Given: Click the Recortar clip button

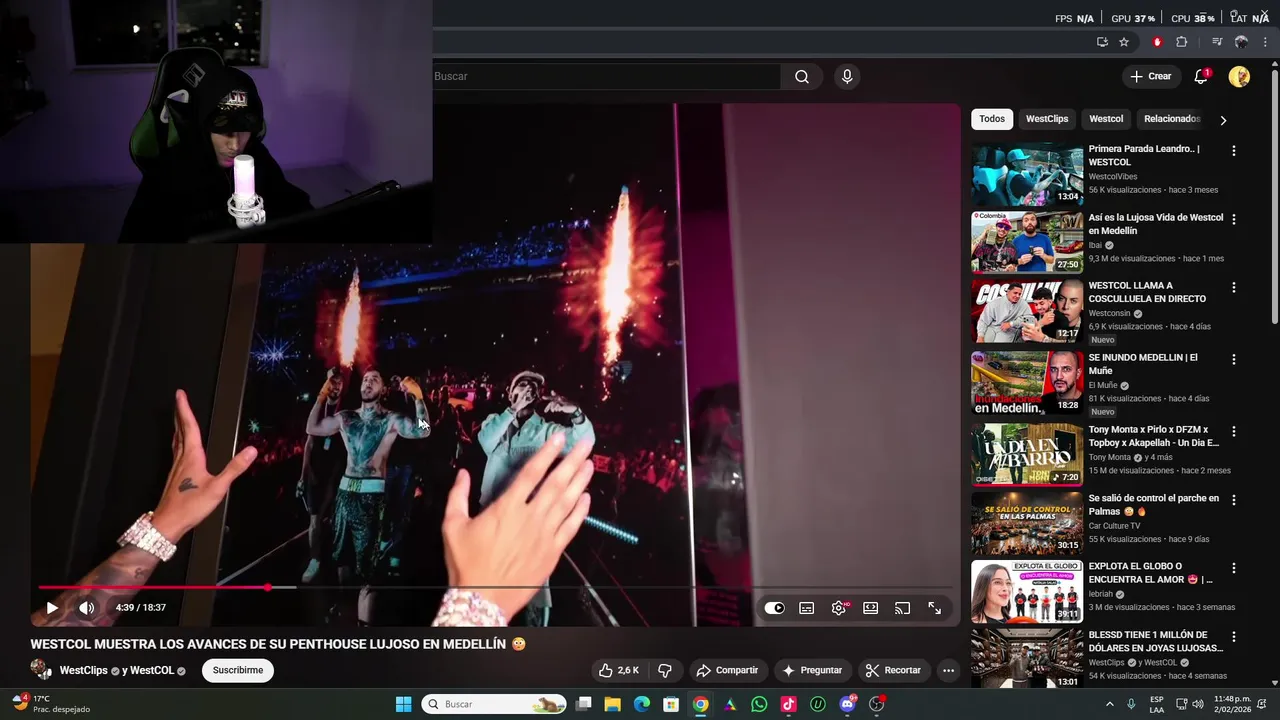Looking at the screenshot, I should (x=893, y=670).
